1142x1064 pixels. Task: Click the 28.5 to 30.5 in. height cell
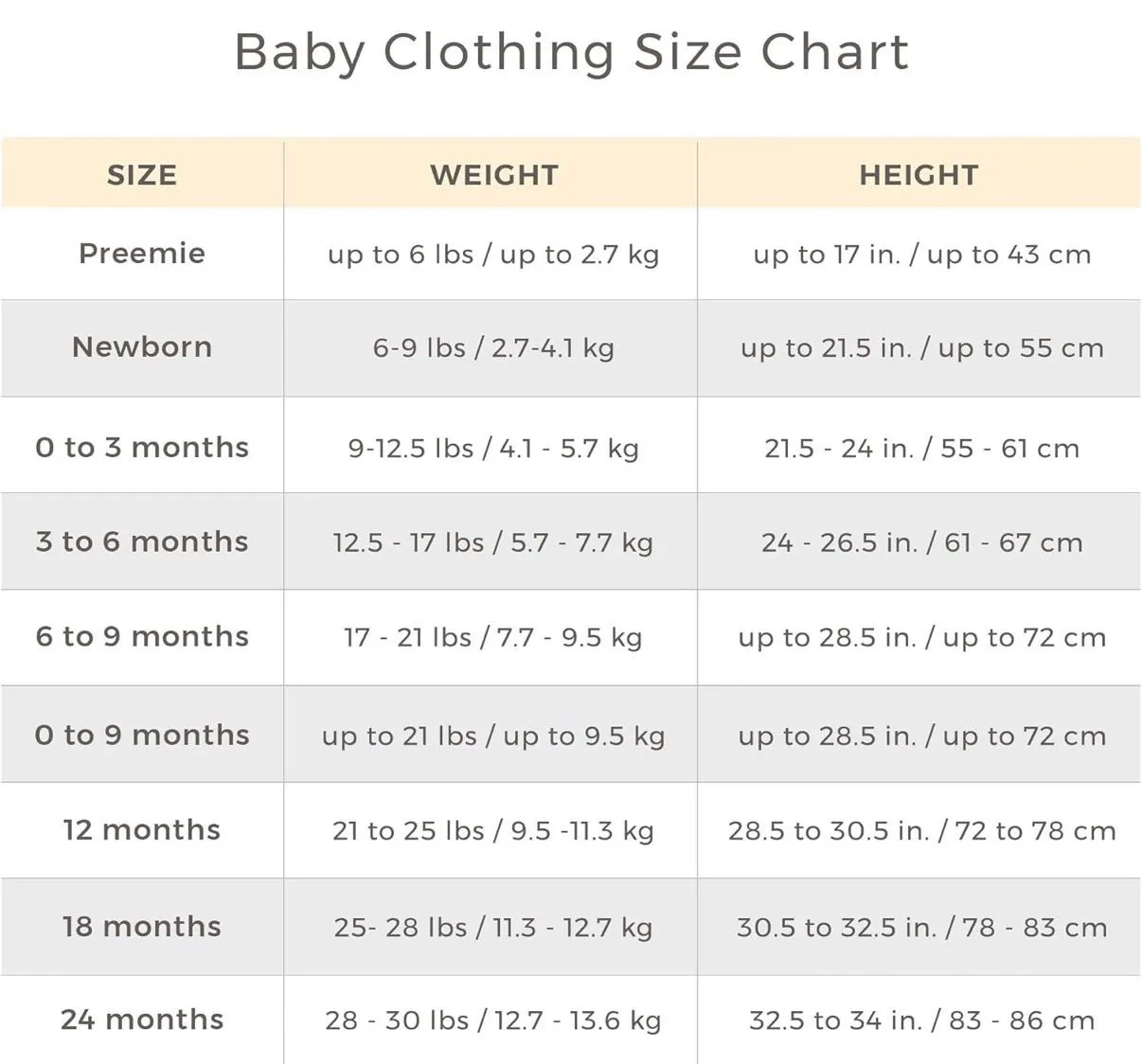[x=921, y=831]
